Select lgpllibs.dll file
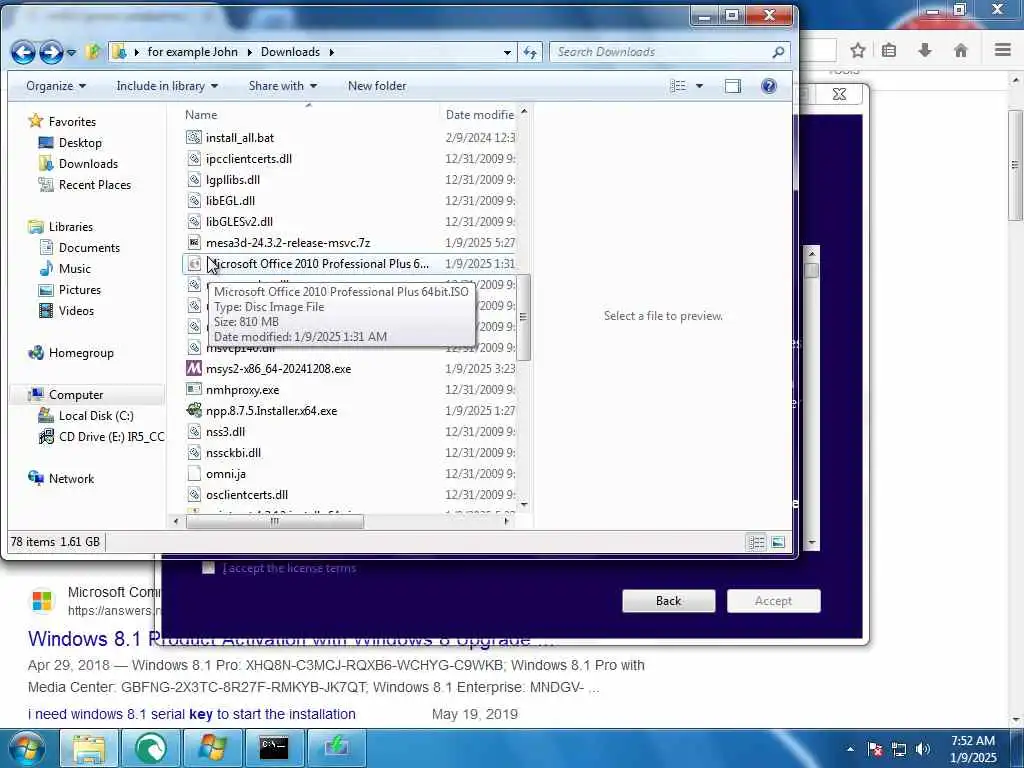This screenshot has width=1024, height=768. (x=232, y=180)
